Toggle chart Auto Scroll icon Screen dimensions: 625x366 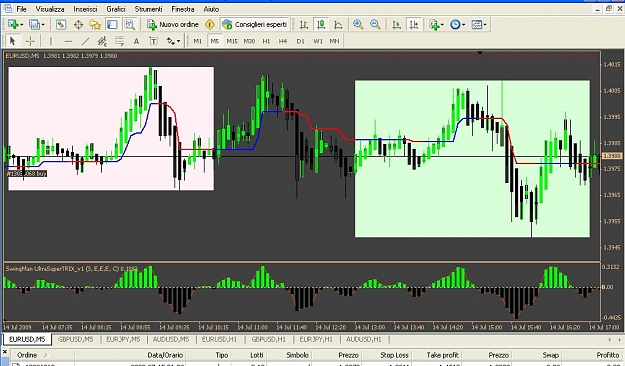coord(397,25)
